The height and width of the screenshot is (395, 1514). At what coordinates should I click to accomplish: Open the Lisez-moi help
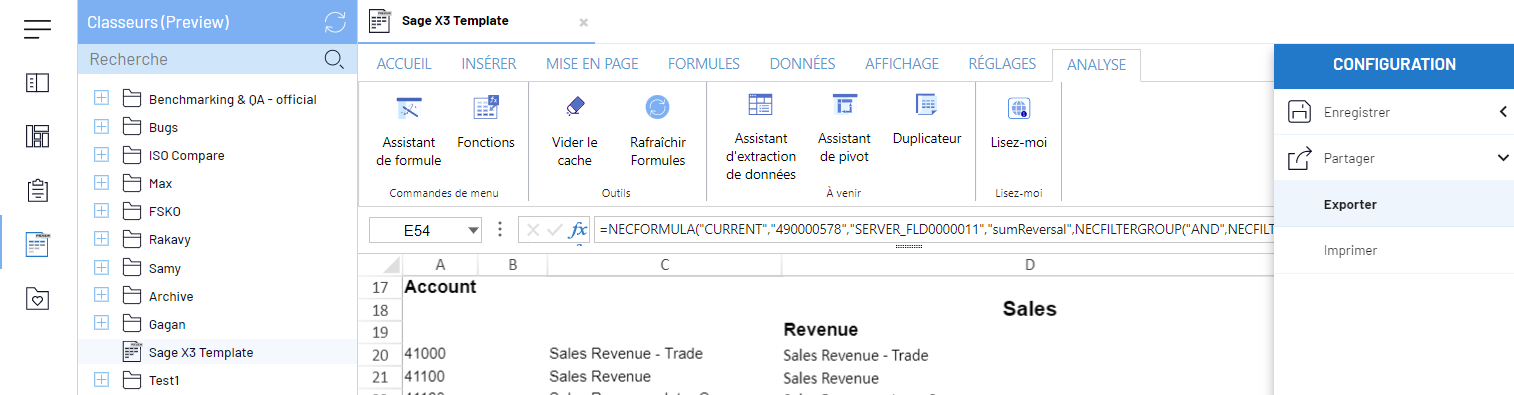pyautogui.click(x=1019, y=122)
